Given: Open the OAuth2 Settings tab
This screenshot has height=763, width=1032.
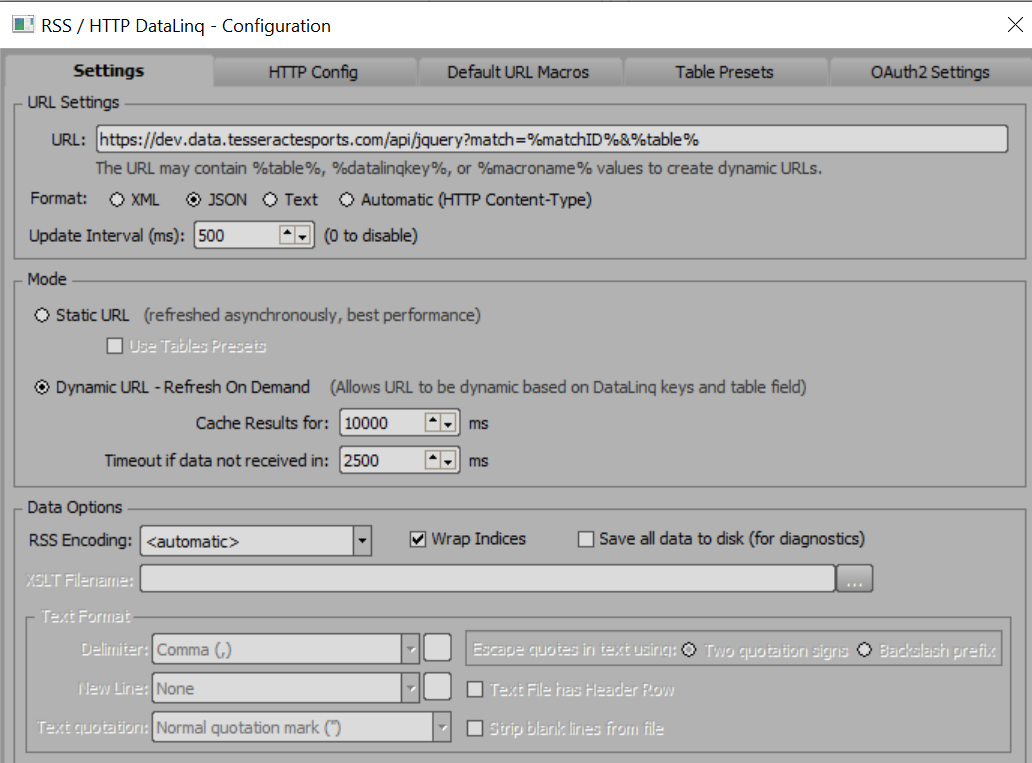Looking at the screenshot, I should tap(929, 72).
